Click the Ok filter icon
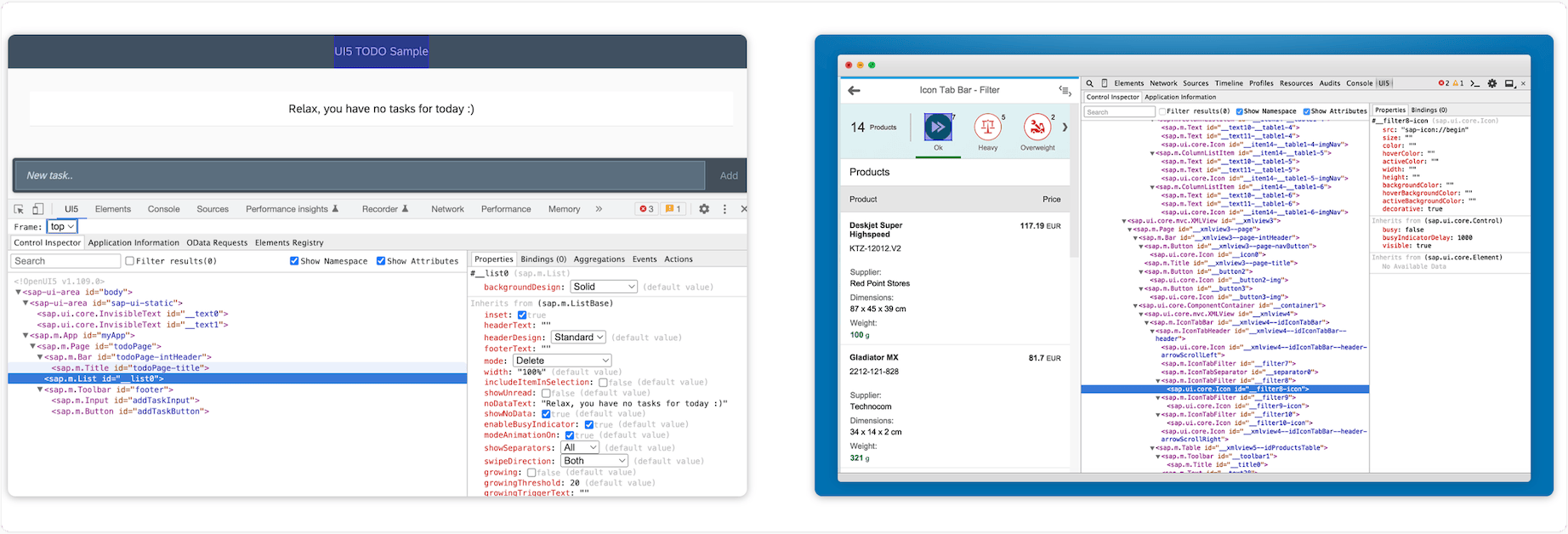 pos(938,128)
